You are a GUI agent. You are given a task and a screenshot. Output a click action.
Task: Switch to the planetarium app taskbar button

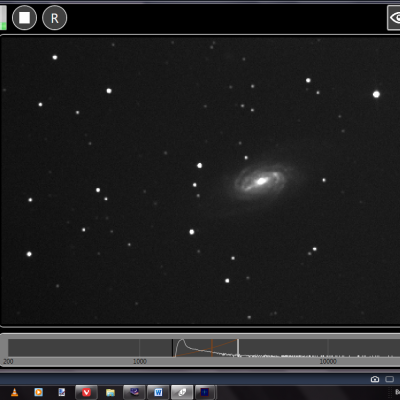click(x=182, y=392)
